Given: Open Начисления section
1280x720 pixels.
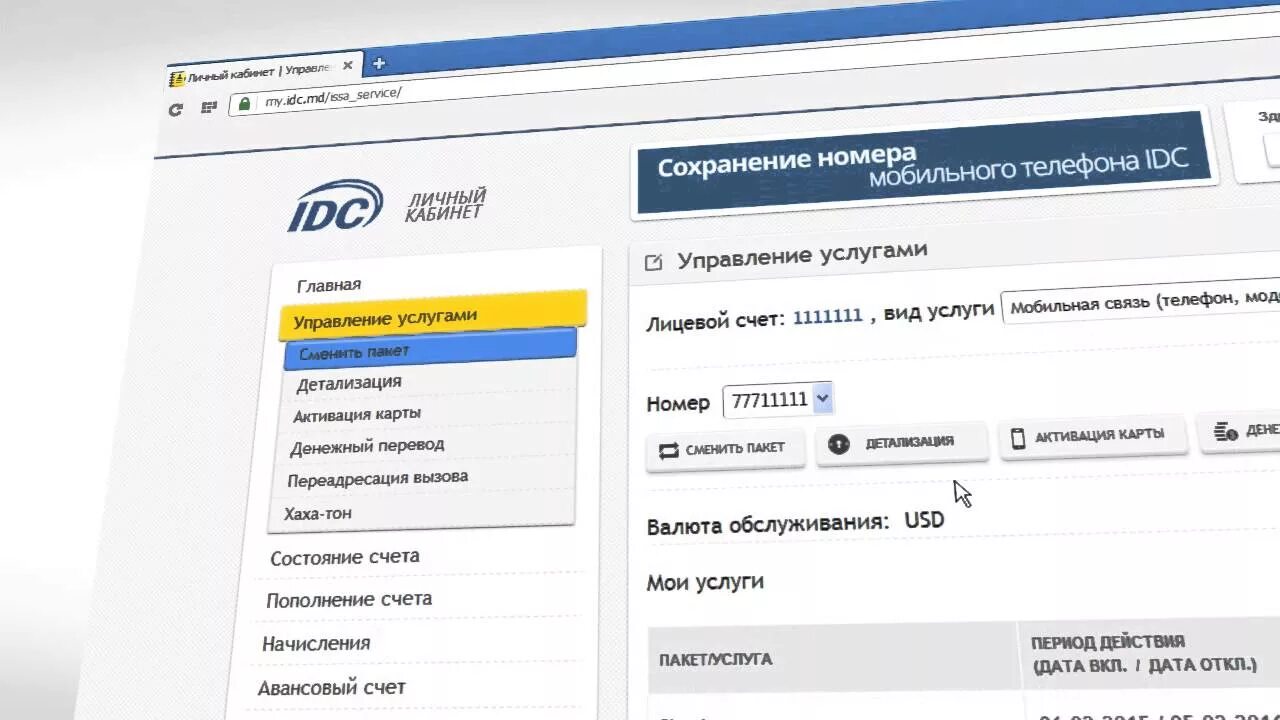Looking at the screenshot, I should coord(316,643).
